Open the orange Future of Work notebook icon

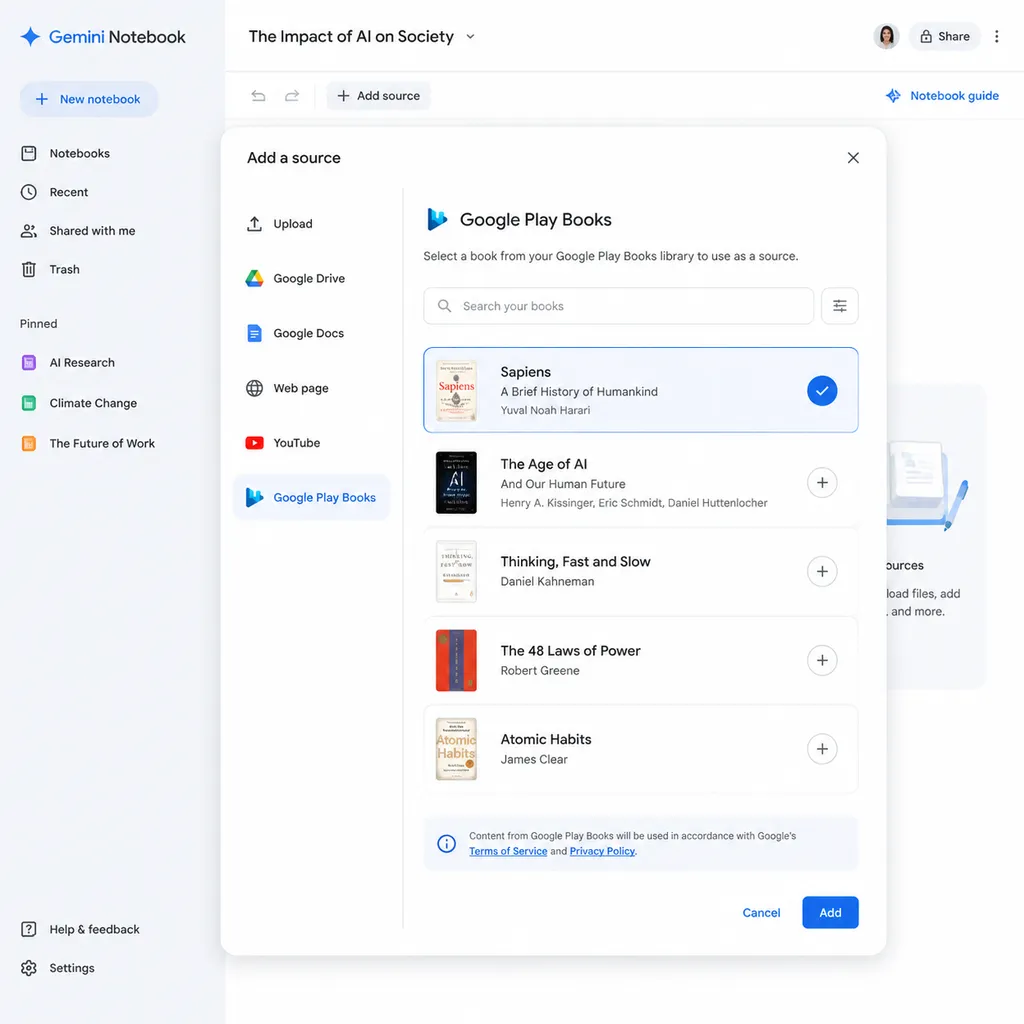(29, 443)
